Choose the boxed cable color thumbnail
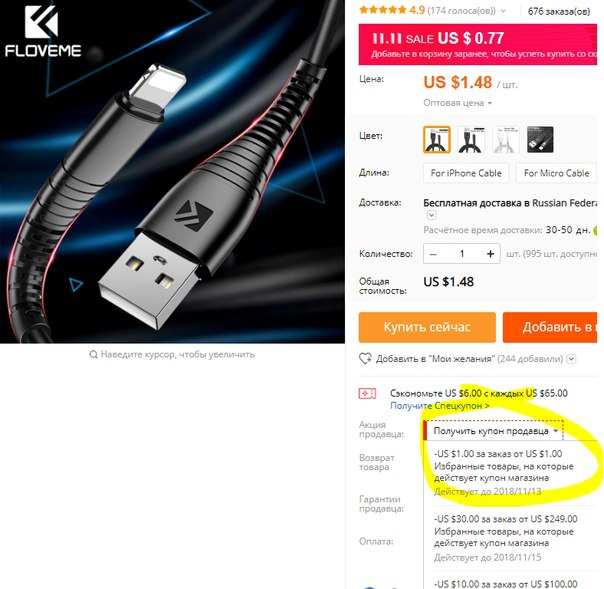Viewport: 604px width, 589px height. pos(540,139)
